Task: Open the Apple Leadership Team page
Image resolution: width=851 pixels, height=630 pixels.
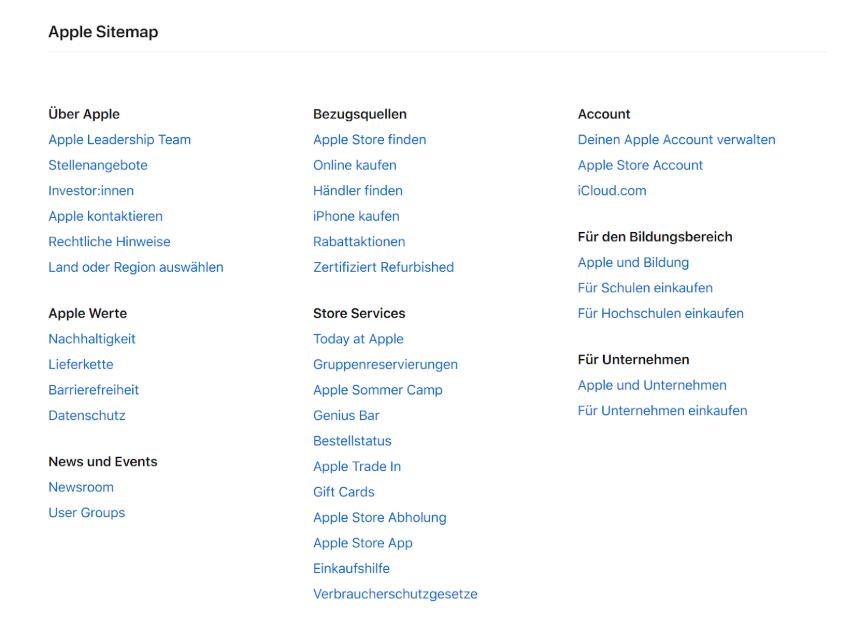Action: 119,139
